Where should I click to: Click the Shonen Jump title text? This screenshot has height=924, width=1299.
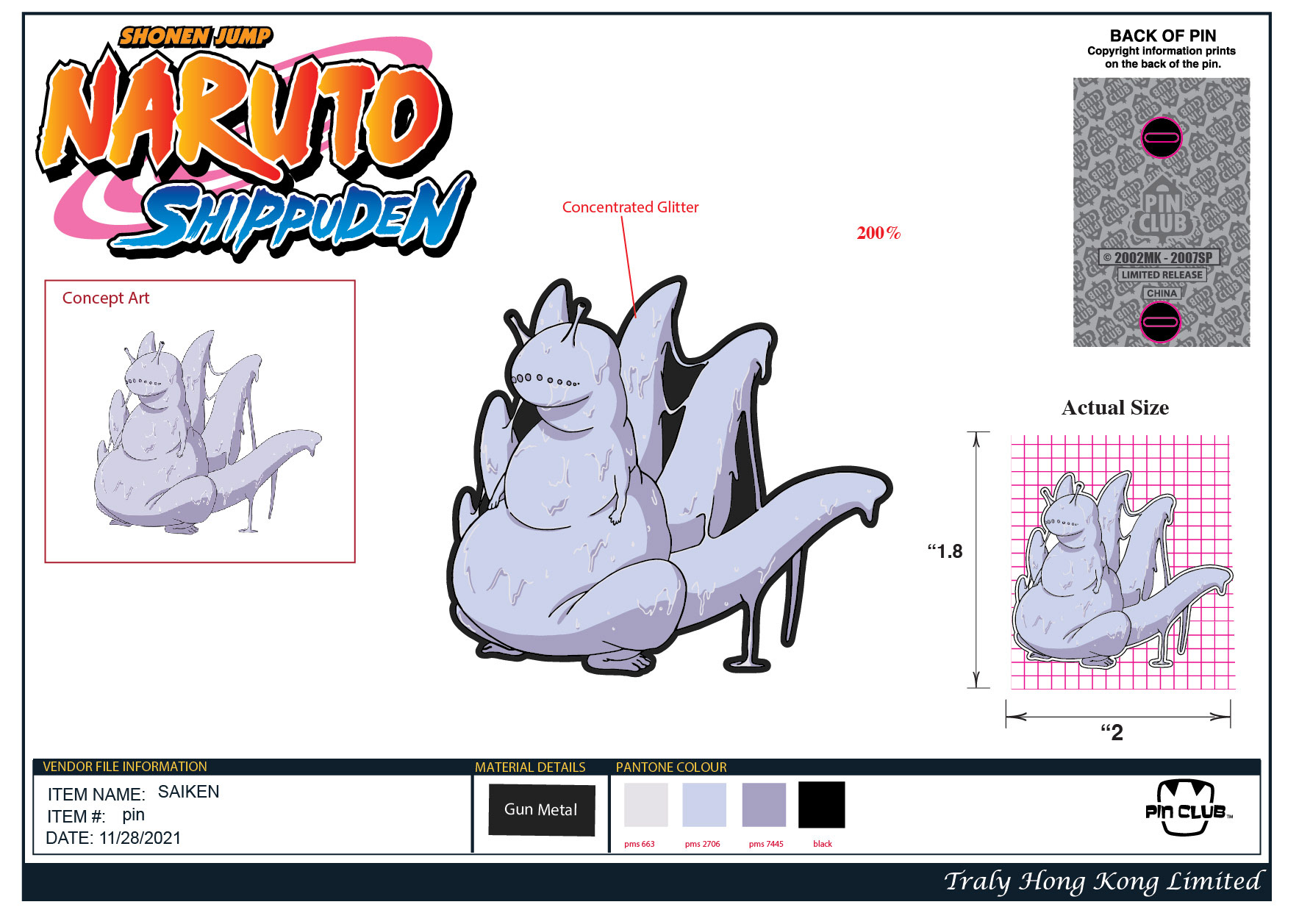(x=196, y=36)
